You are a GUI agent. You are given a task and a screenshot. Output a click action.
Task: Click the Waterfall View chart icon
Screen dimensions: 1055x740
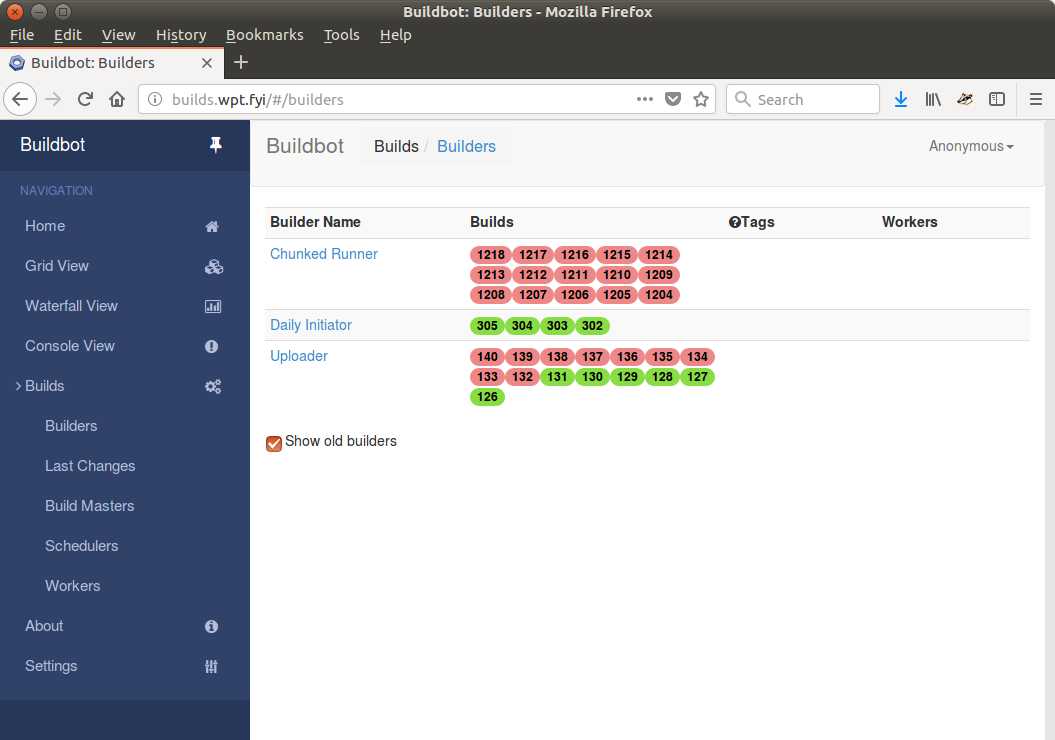[x=213, y=306]
